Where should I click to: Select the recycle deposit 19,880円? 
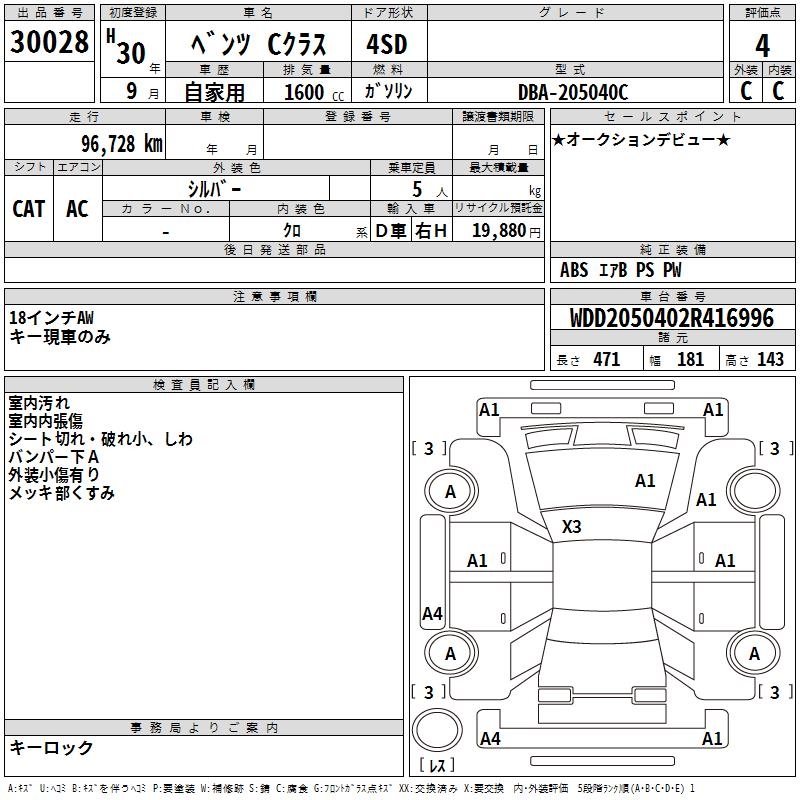pos(506,231)
